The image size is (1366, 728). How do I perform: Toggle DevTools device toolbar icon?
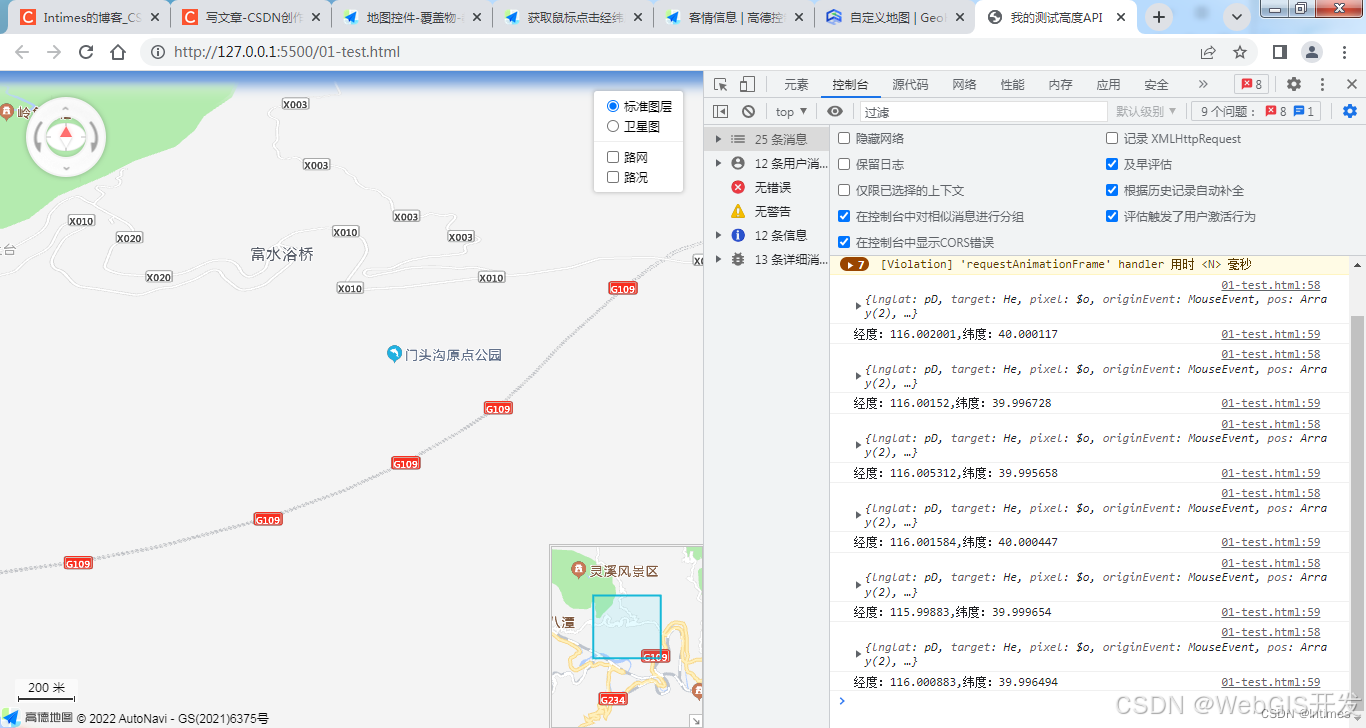pyautogui.click(x=747, y=84)
